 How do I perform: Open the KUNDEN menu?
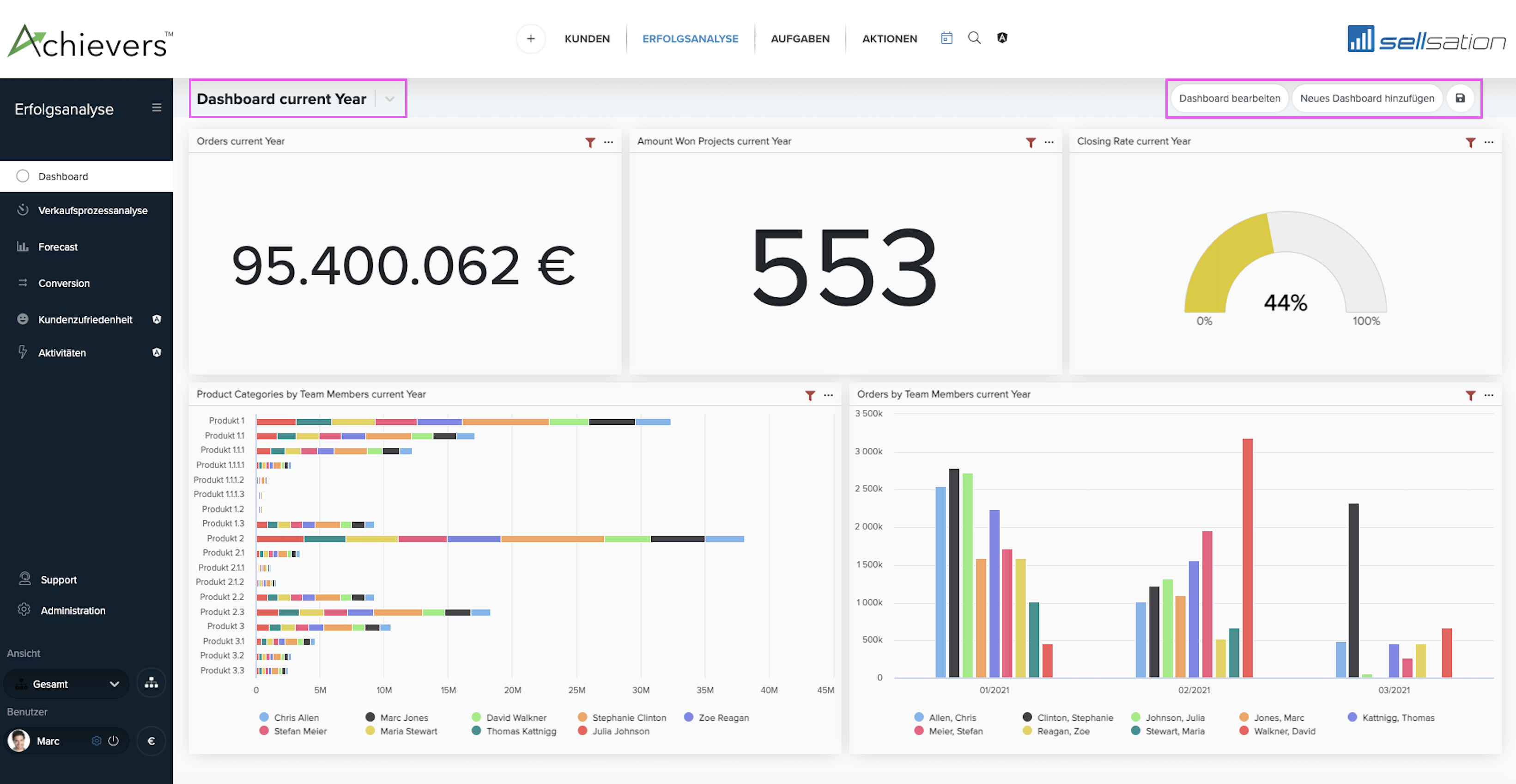(587, 39)
